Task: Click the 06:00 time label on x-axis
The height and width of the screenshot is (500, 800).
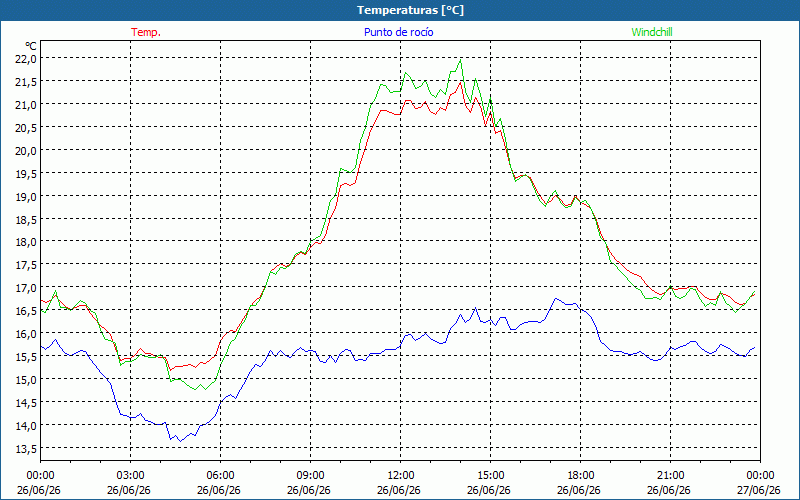Action: click(x=220, y=476)
